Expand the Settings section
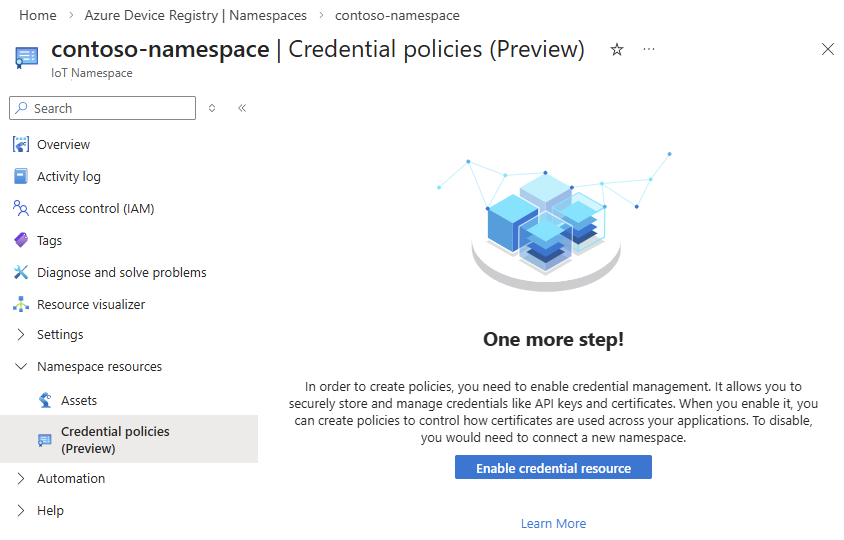The image size is (844, 540). pyautogui.click(x=21, y=335)
